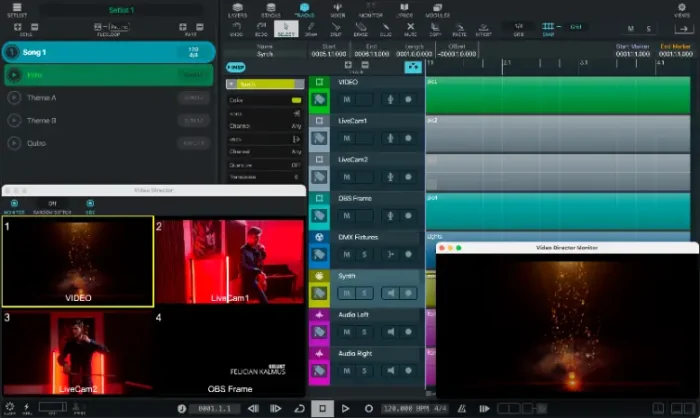Select the Theme A song part
The image size is (700, 418).
pyautogui.click(x=42, y=98)
